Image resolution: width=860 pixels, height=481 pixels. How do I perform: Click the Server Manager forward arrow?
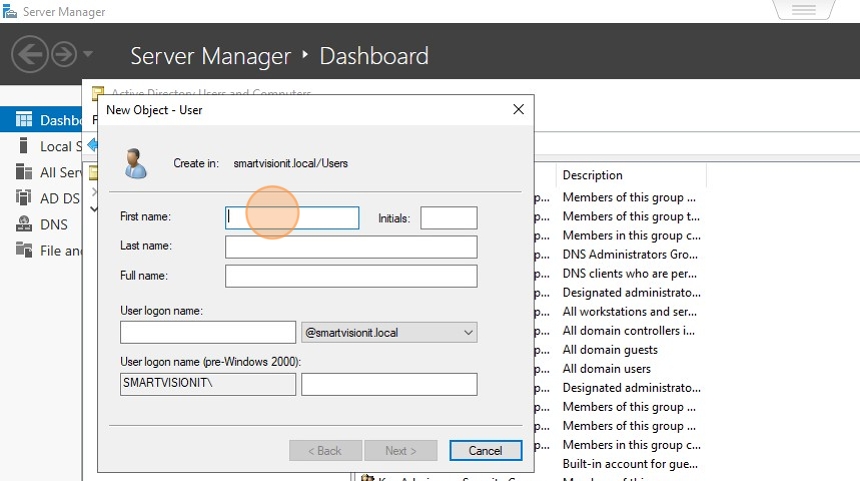click(64, 54)
